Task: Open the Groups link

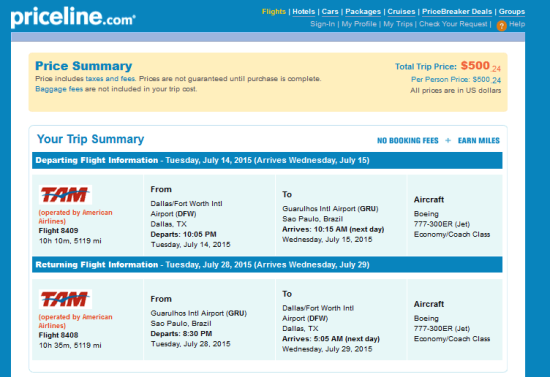Action: click(x=512, y=12)
